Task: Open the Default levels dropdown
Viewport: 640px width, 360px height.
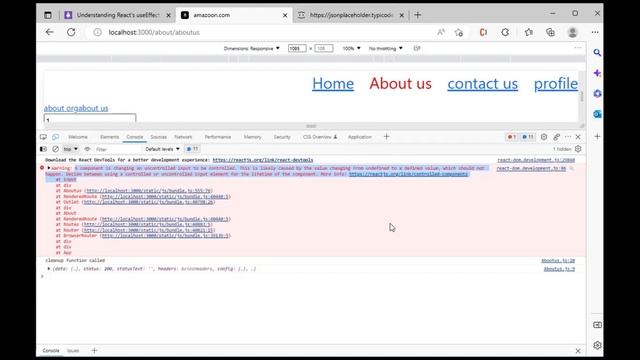Action: (162, 149)
